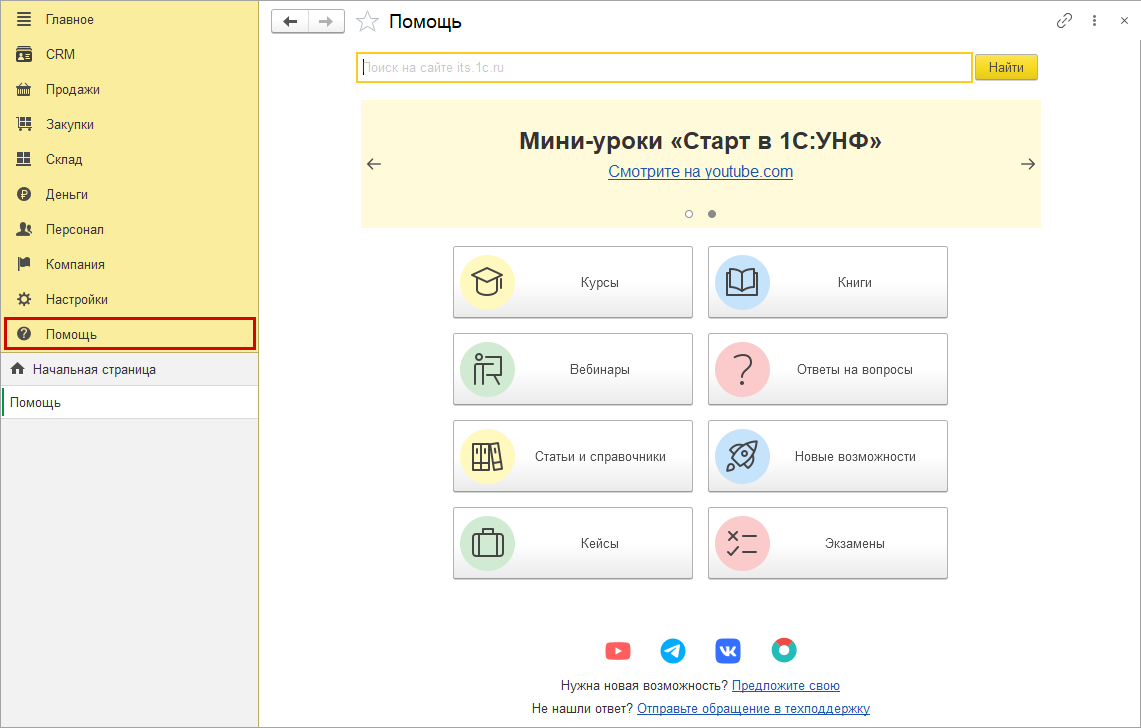Open the Кейсы button
The image size is (1141, 728).
pos(573,543)
